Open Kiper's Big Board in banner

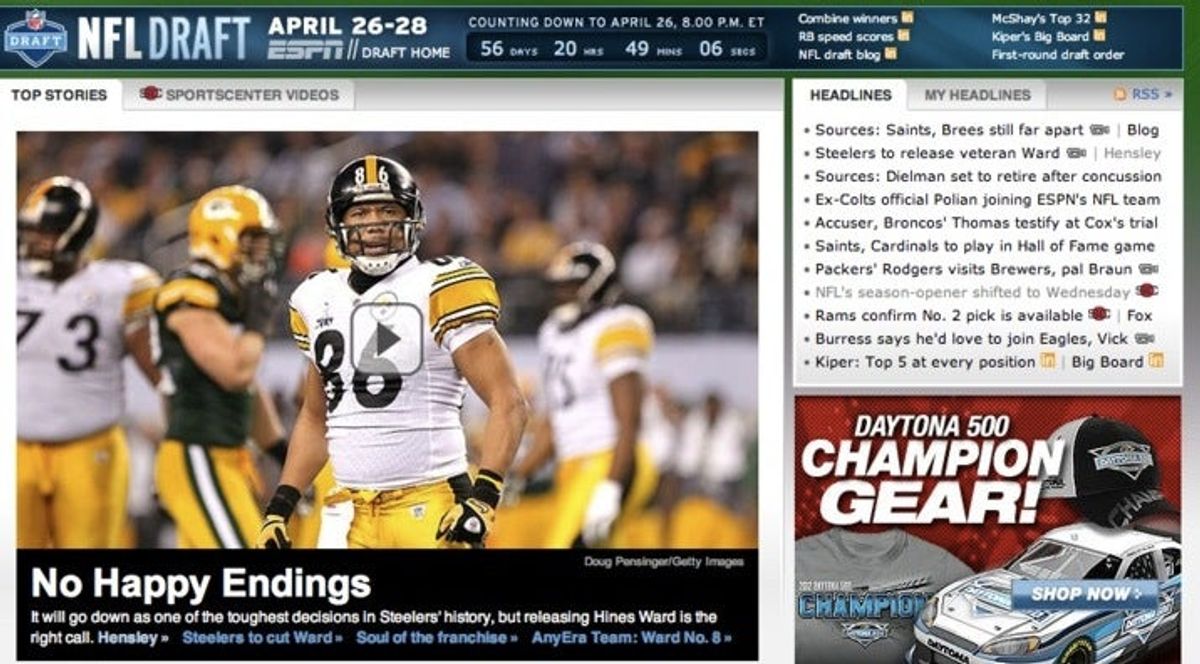(1040, 36)
